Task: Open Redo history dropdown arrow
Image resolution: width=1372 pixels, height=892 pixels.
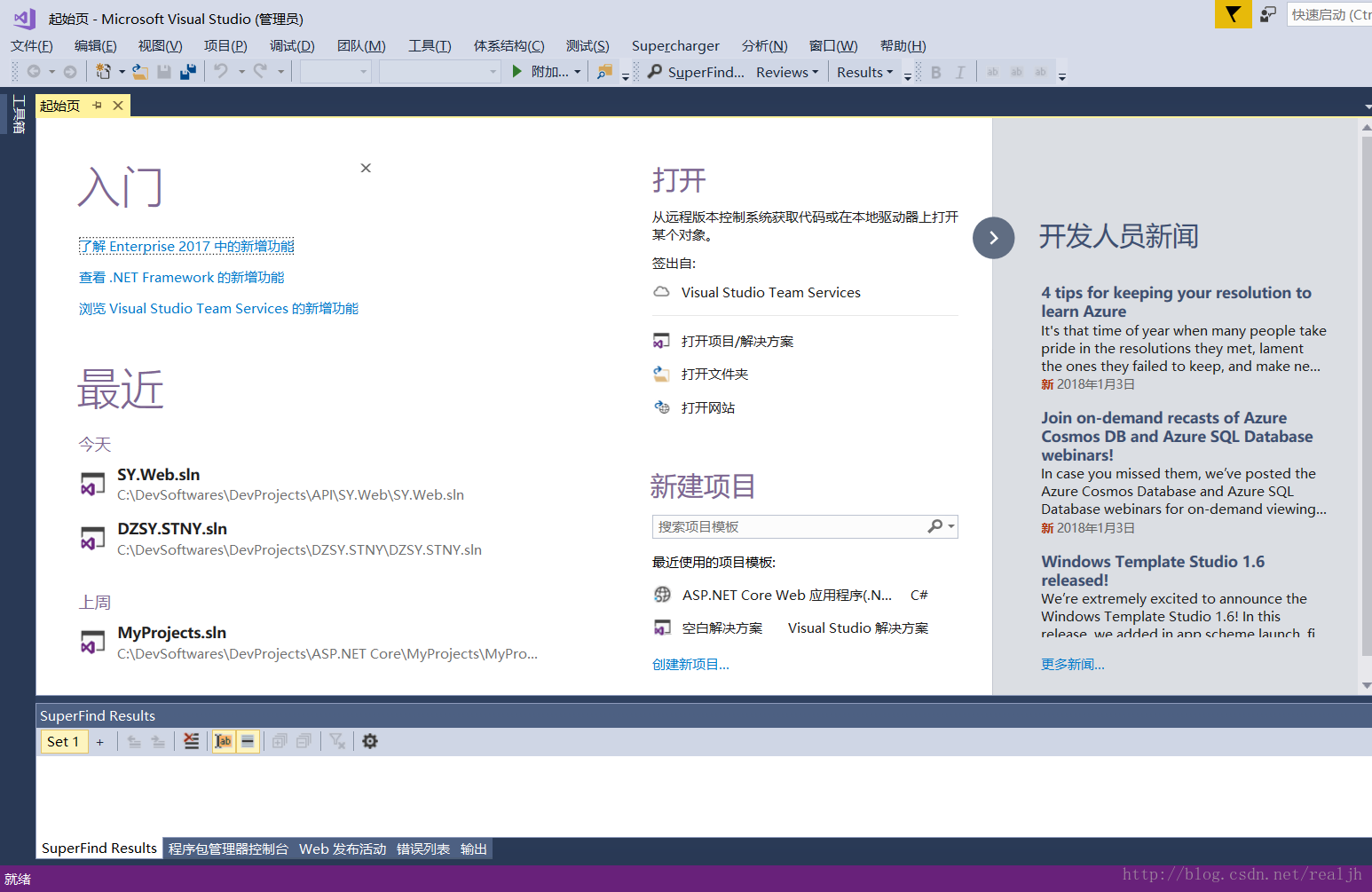Action: [x=280, y=72]
